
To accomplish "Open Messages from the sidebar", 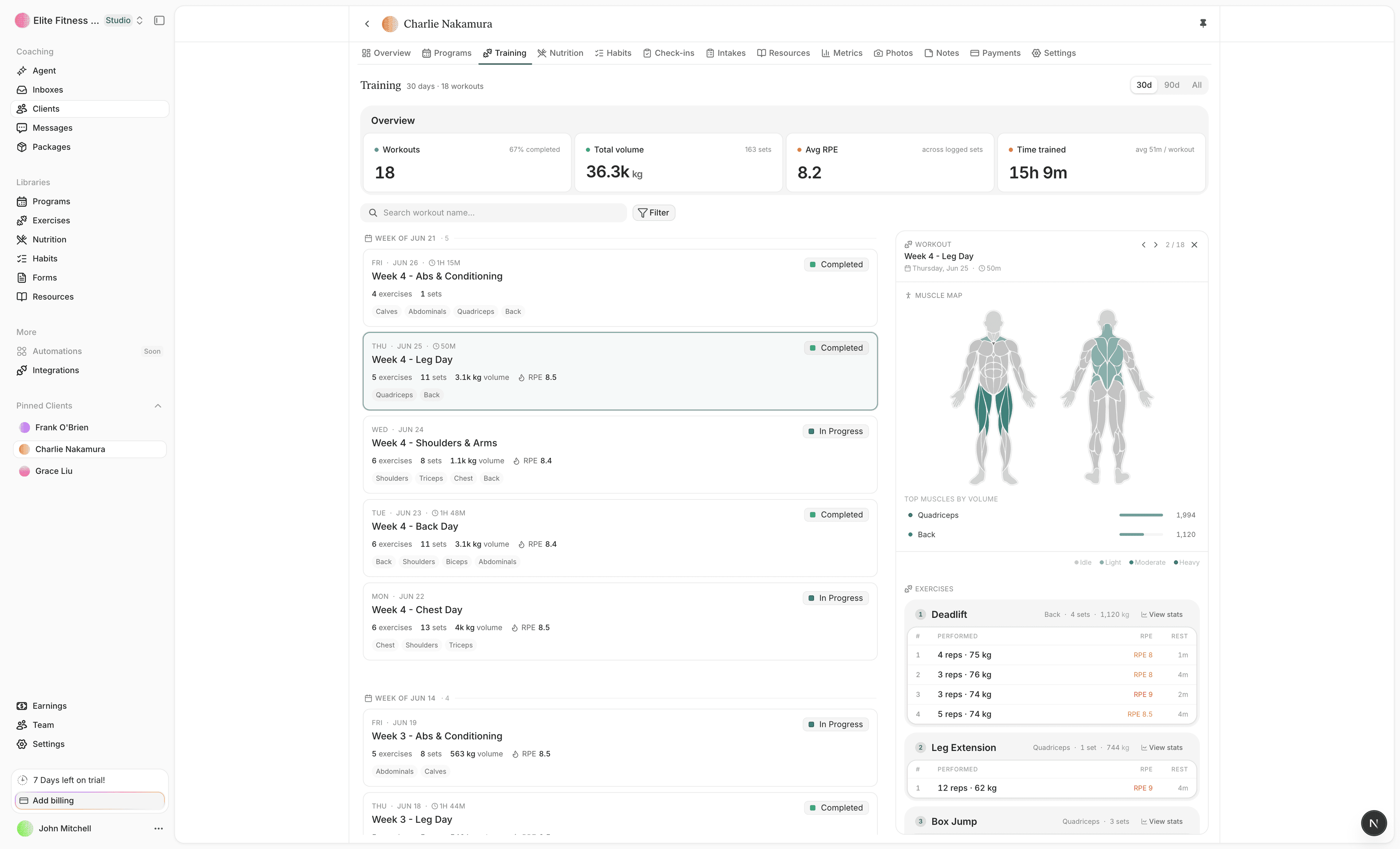I will click(x=90, y=128).
